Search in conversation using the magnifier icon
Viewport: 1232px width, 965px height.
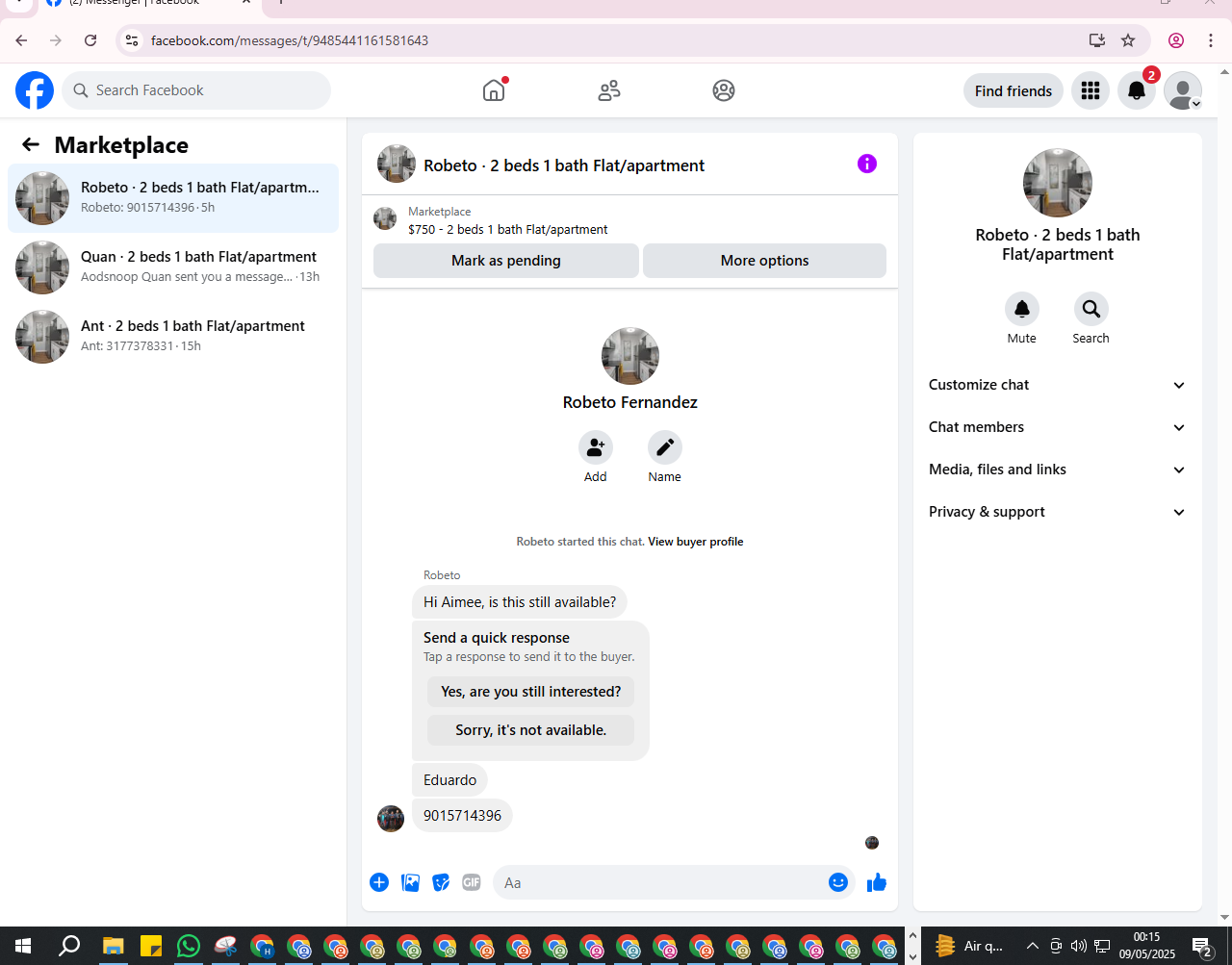1091,309
